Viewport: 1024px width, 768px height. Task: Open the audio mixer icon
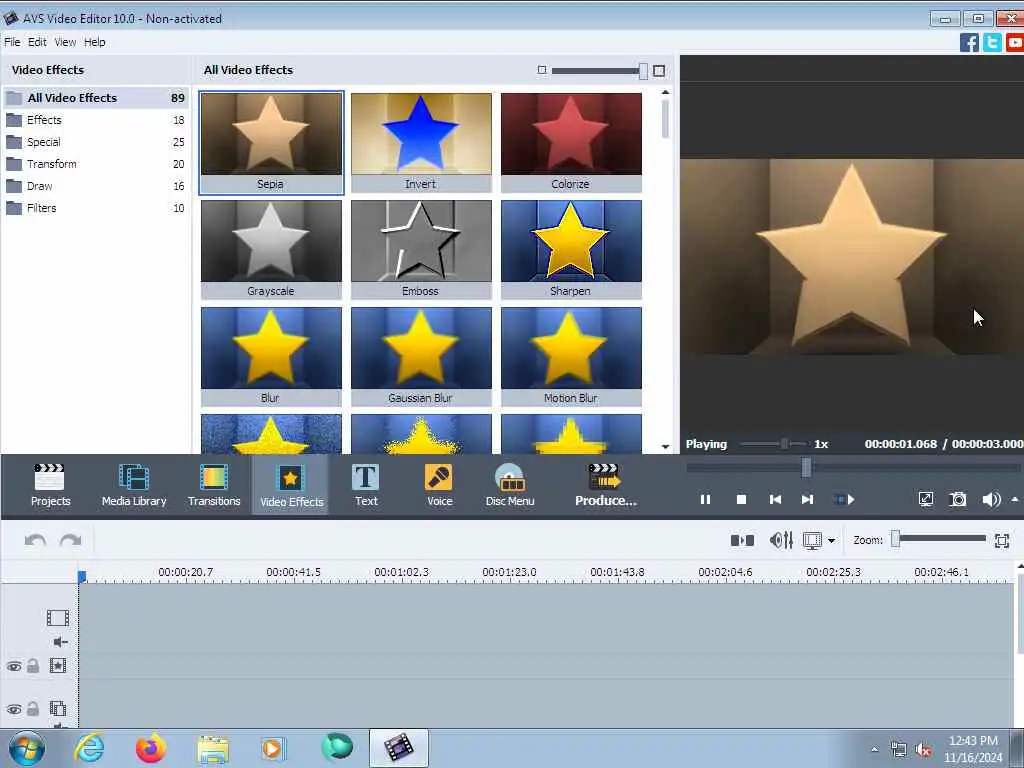tap(781, 540)
